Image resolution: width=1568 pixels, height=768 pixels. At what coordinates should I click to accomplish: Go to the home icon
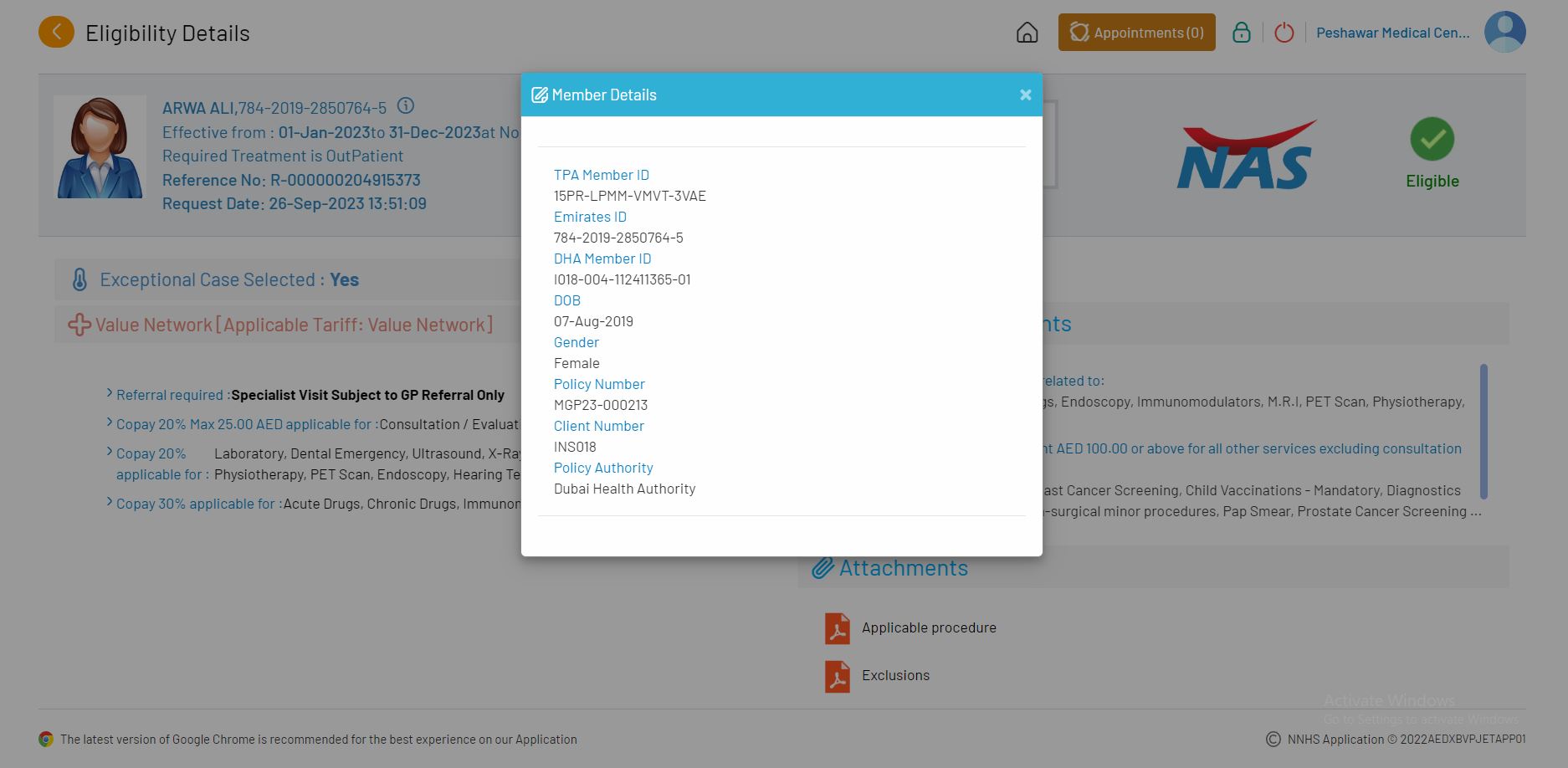click(1027, 33)
